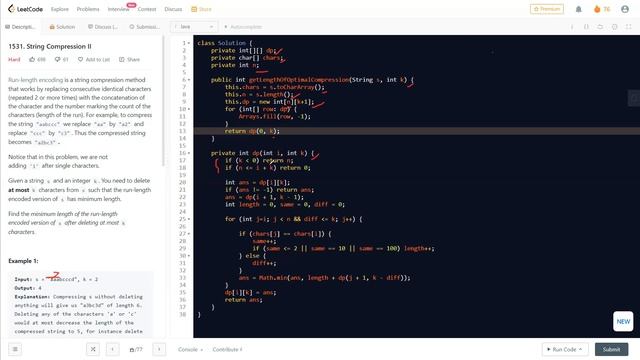Image resolution: width=640 pixels, height=360 pixels.
Task: Click the collapsed side tab at editor right edge
Action: click(x=633, y=98)
